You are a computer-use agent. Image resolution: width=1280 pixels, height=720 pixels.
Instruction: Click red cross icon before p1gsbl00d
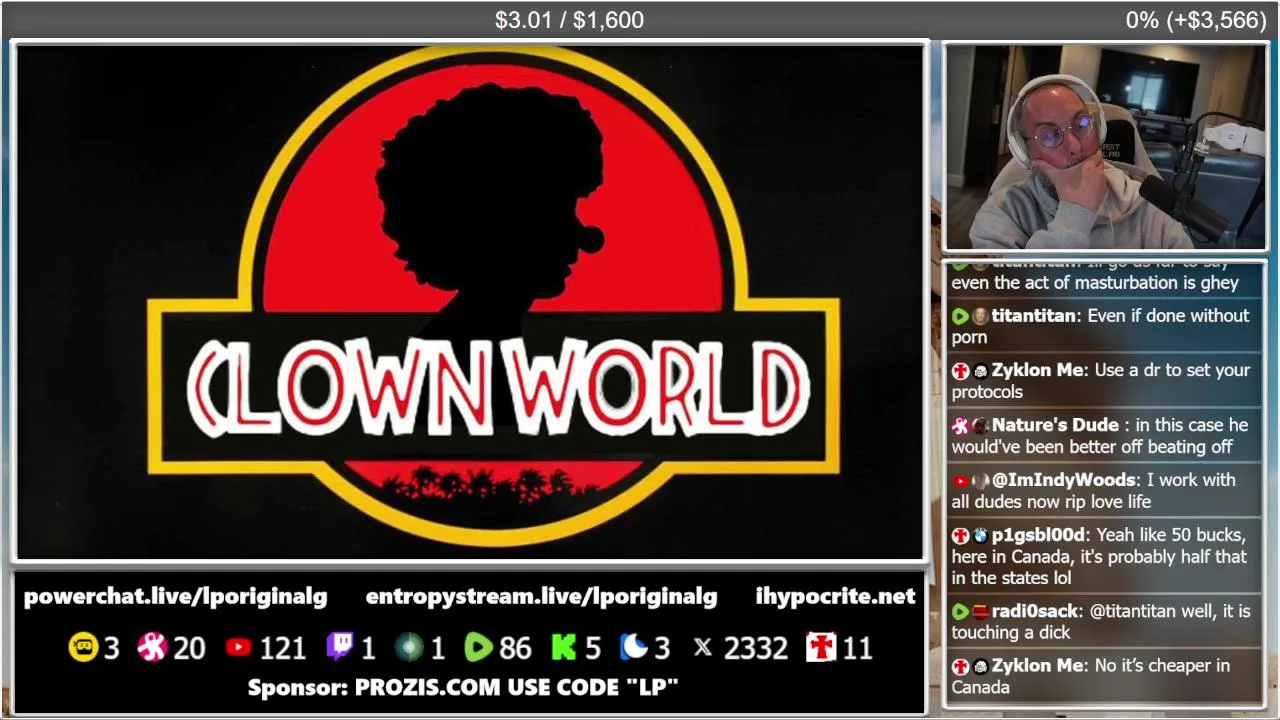pos(960,536)
